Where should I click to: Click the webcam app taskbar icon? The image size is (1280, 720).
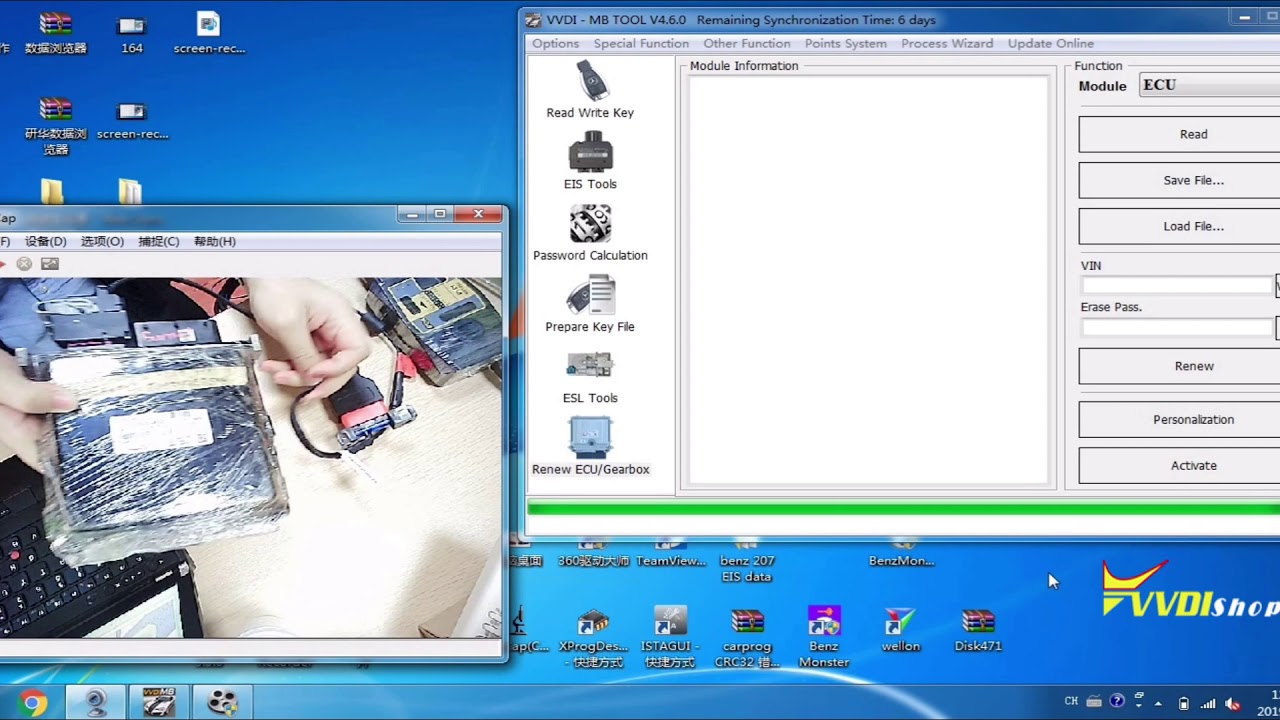tap(96, 703)
